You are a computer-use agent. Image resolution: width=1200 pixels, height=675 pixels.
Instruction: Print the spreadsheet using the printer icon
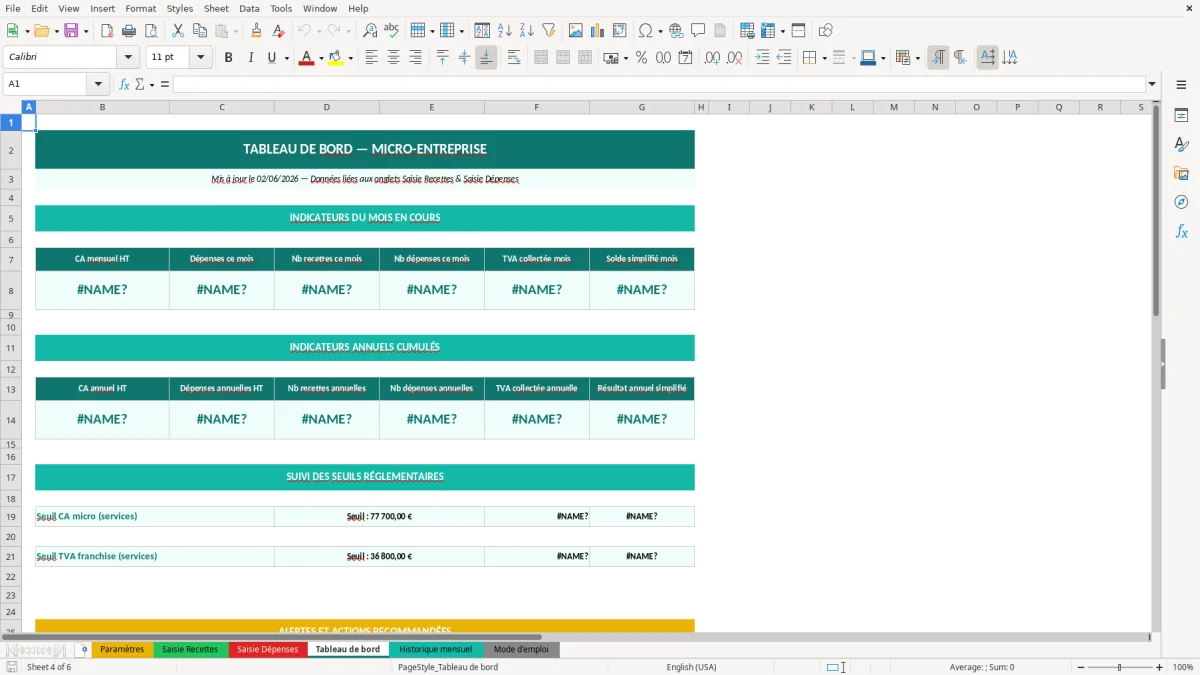128,31
